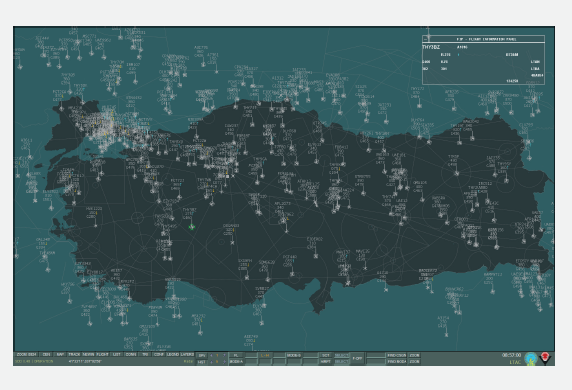Click the LEGND legend button
The image size is (572, 390).
pyautogui.click(x=173, y=355)
